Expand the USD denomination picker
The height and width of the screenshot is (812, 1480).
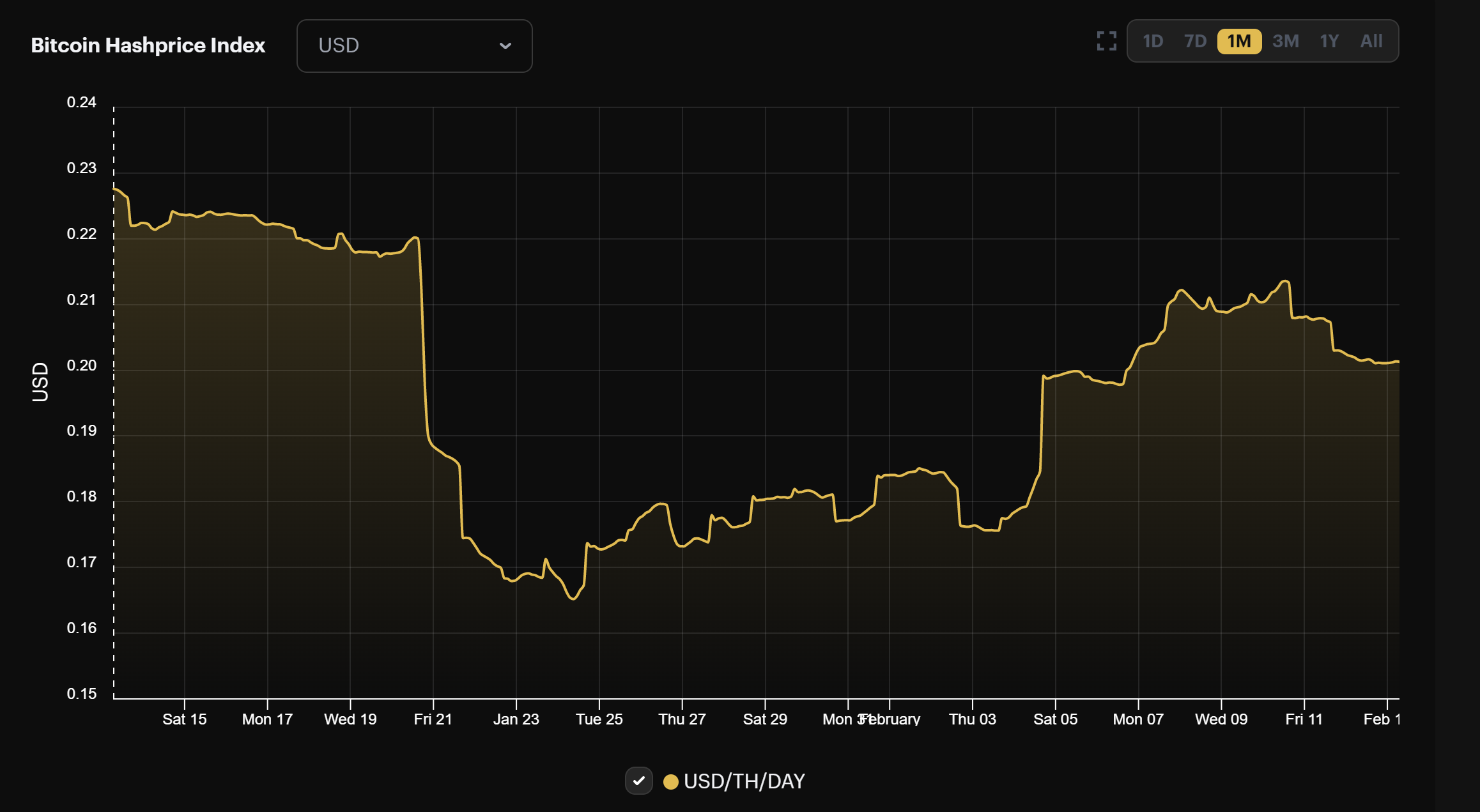pyautogui.click(x=414, y=45)
